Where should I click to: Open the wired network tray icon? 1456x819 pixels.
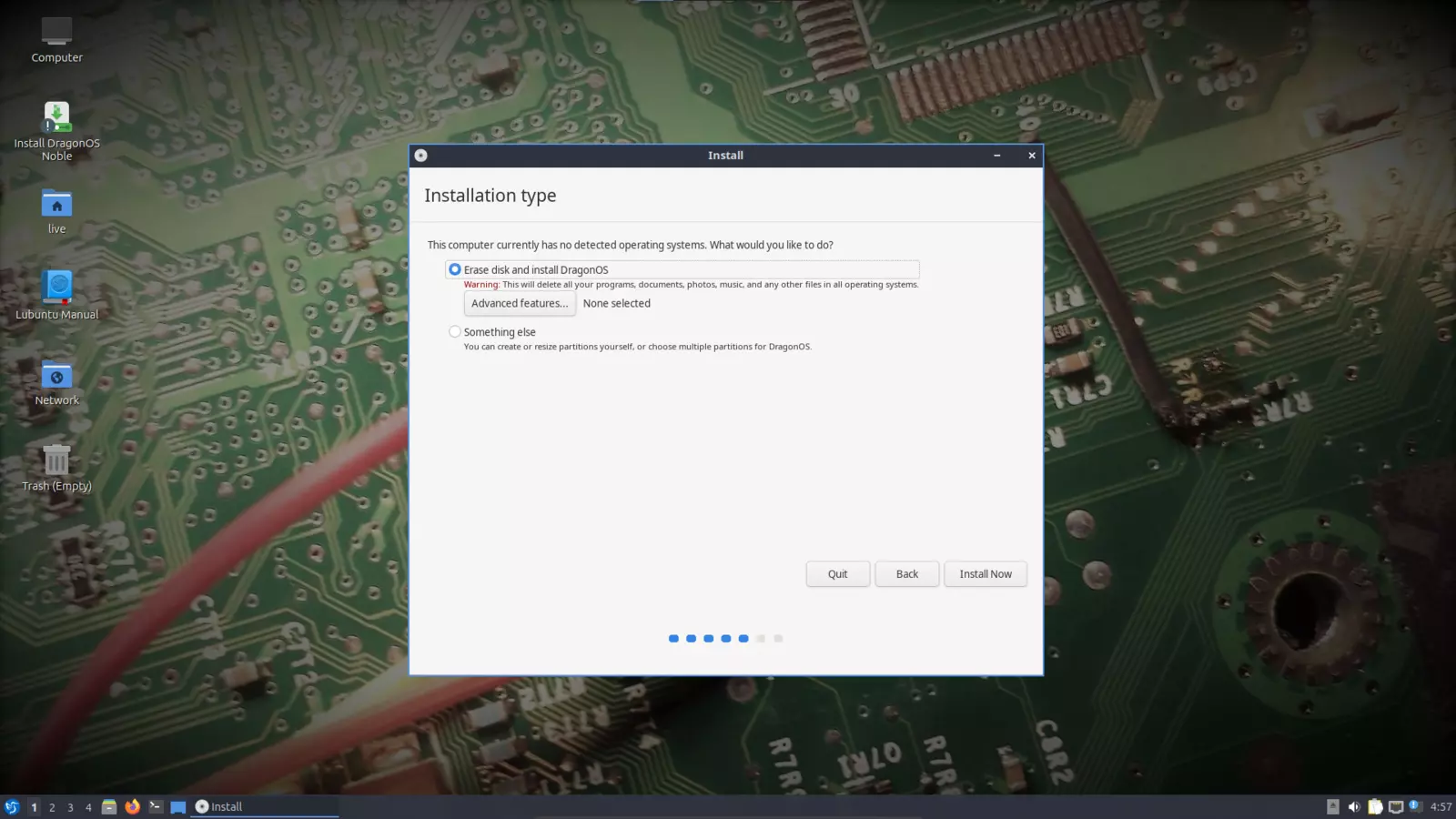point(1396,807)
